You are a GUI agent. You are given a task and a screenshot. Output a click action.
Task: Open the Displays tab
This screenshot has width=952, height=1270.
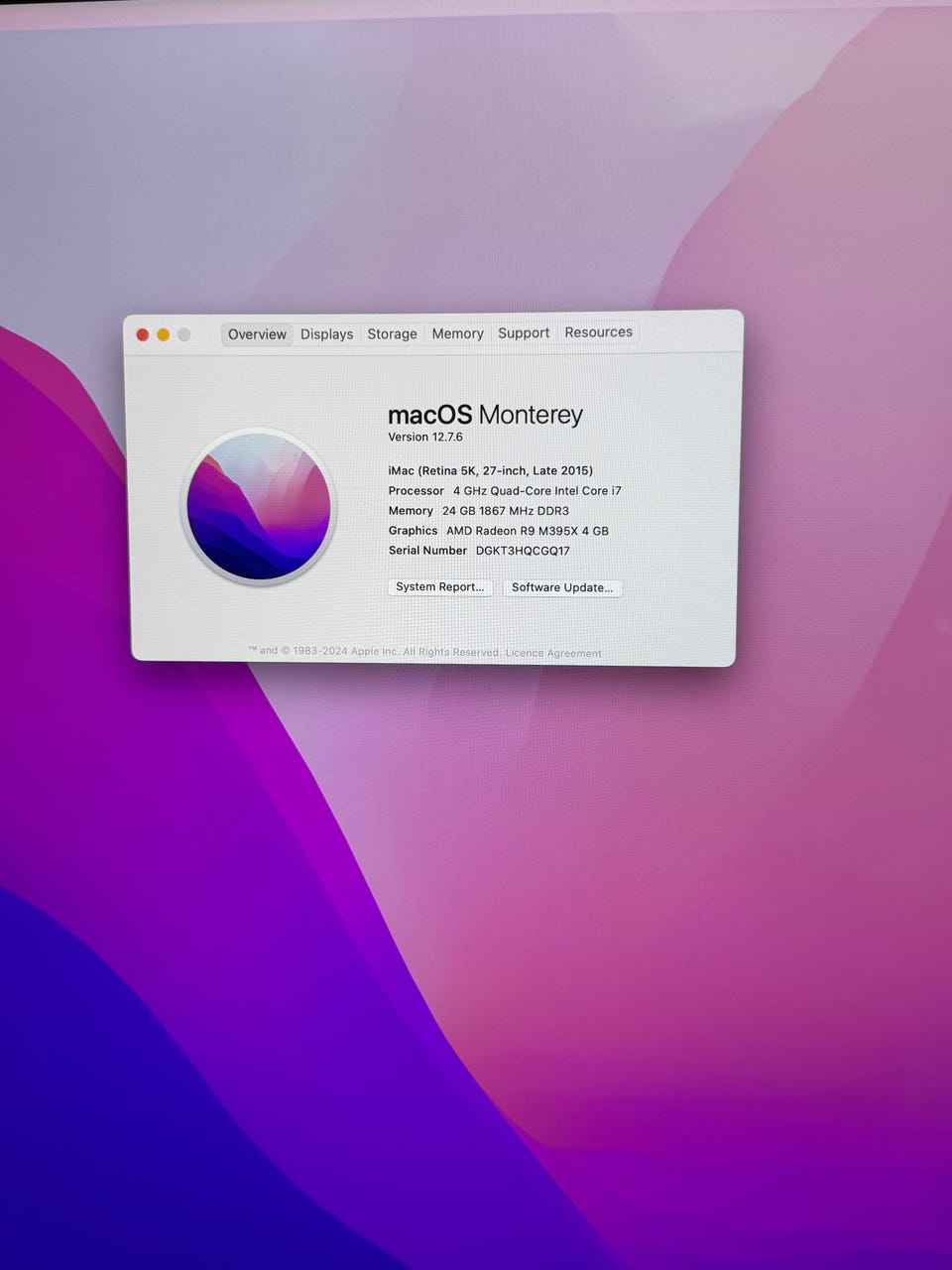[326, 334]
